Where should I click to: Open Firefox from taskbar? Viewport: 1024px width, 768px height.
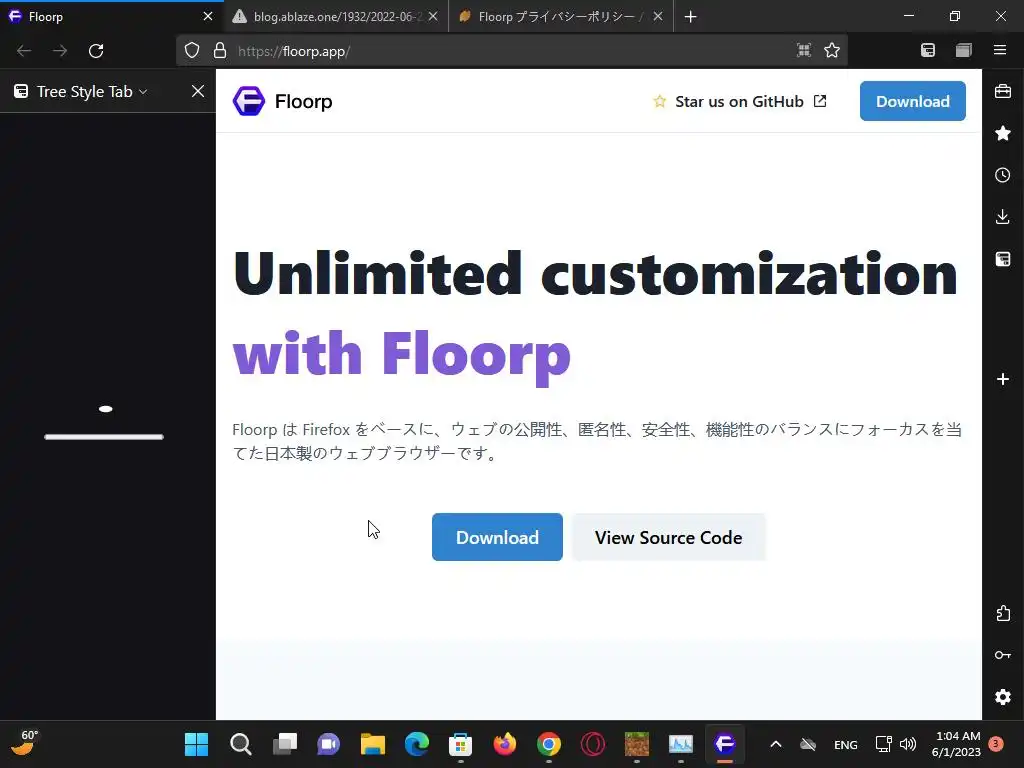[x=505, y=744]
